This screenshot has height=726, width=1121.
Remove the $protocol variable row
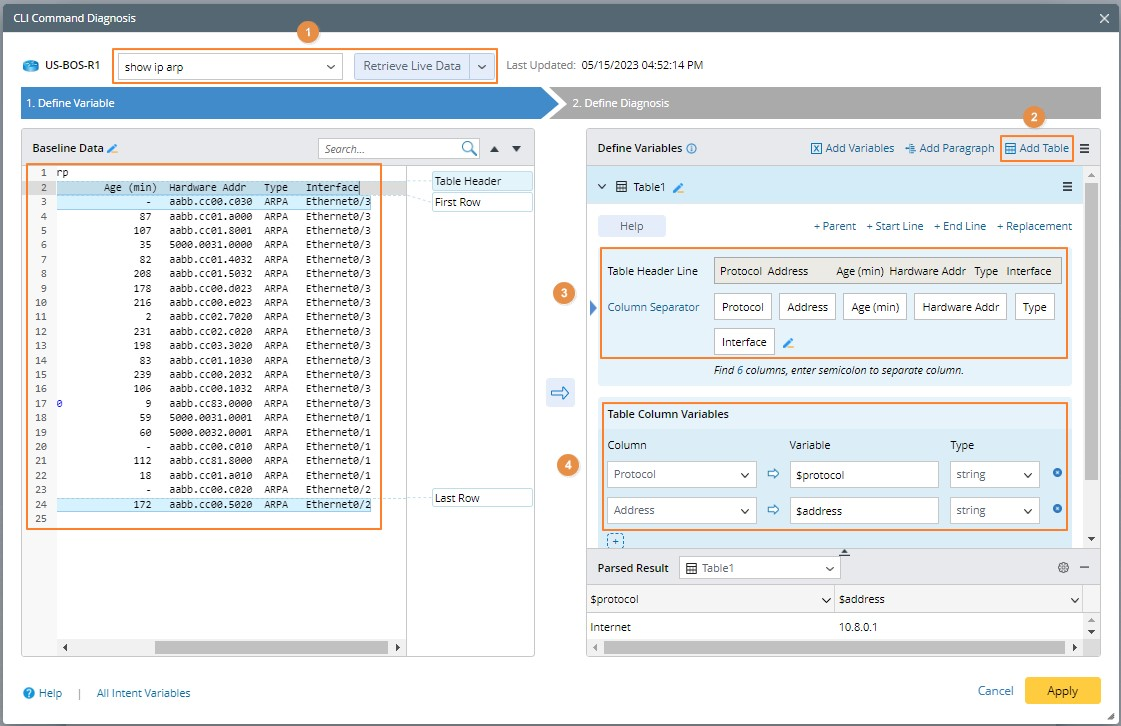pos(1057,474)
